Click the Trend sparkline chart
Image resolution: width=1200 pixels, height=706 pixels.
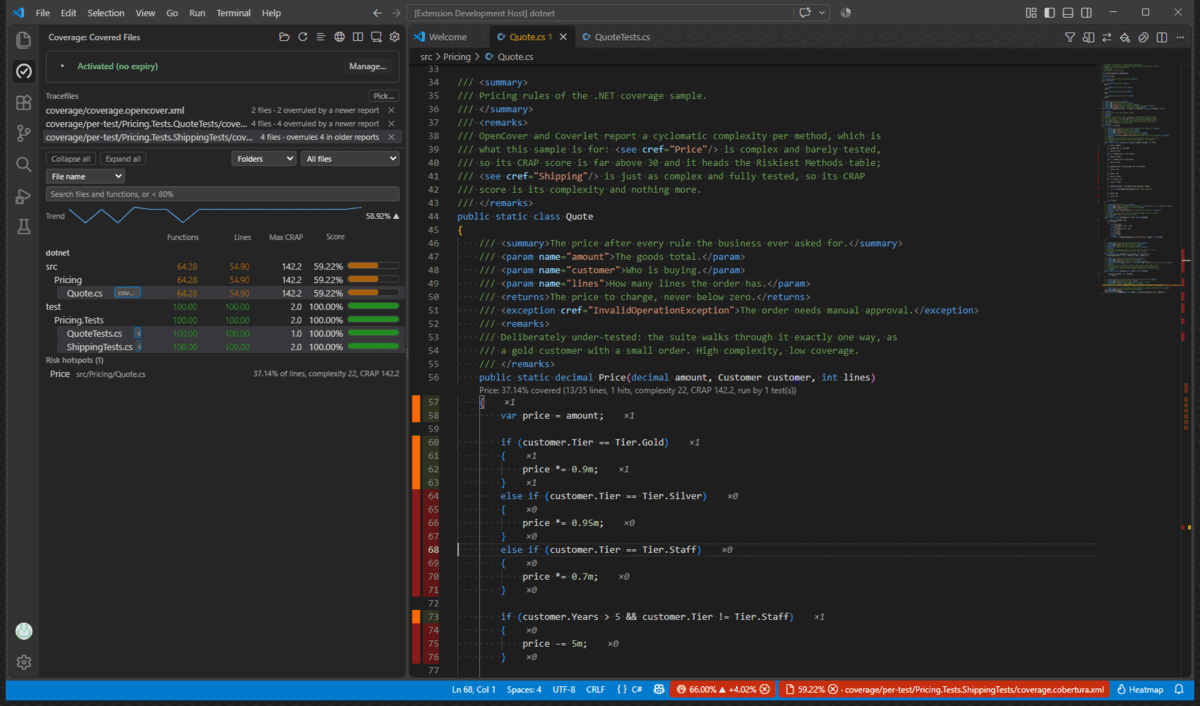(215, 215)
